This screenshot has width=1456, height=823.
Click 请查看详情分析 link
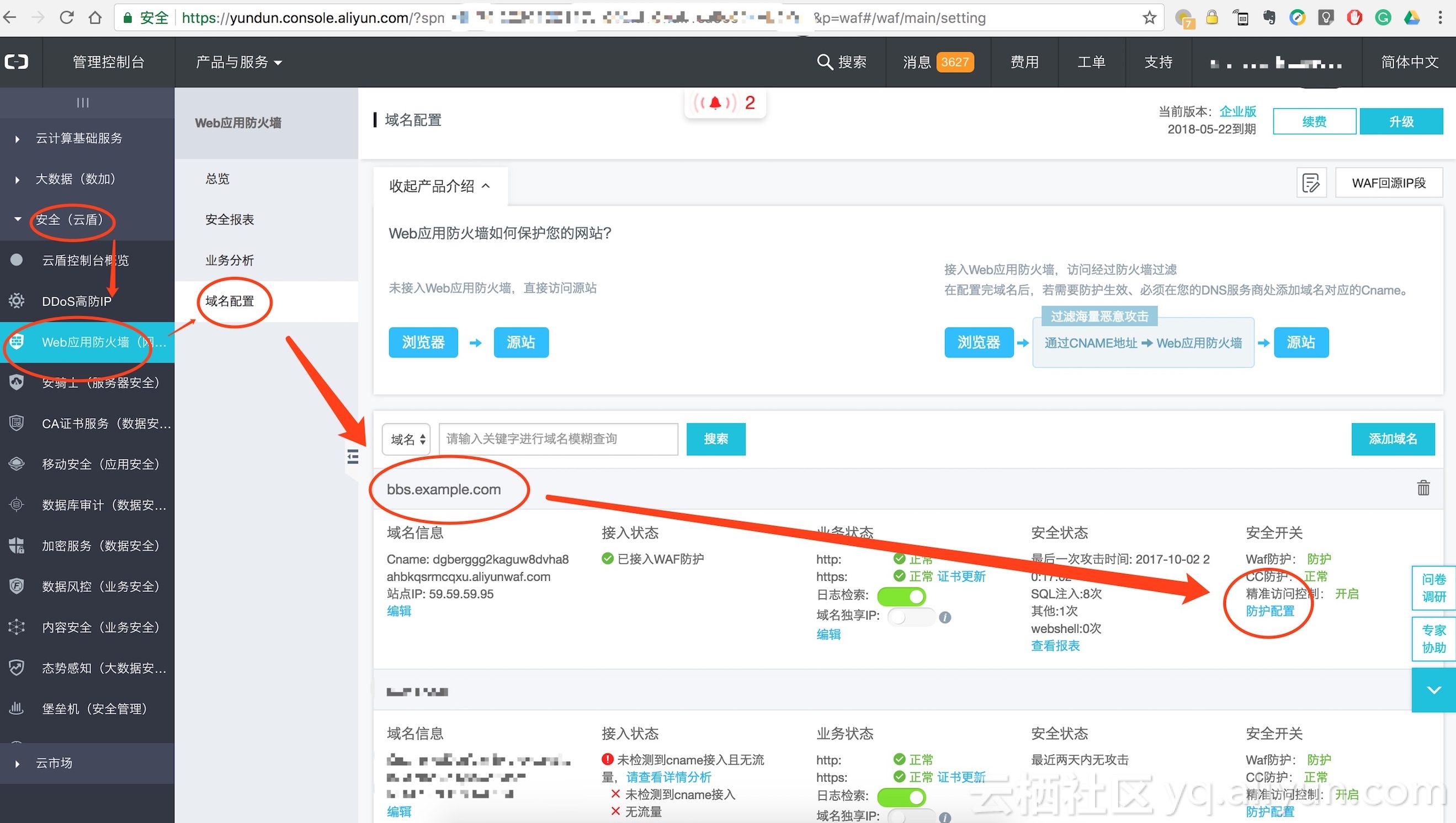pos(669,777)
